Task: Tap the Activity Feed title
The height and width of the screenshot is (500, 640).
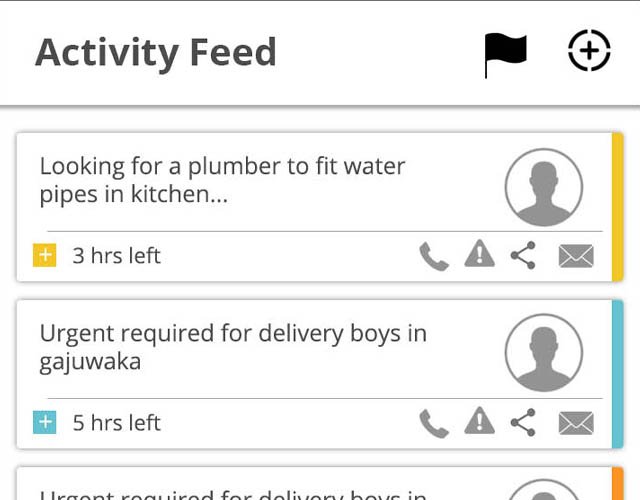Action: pos(156,52)
